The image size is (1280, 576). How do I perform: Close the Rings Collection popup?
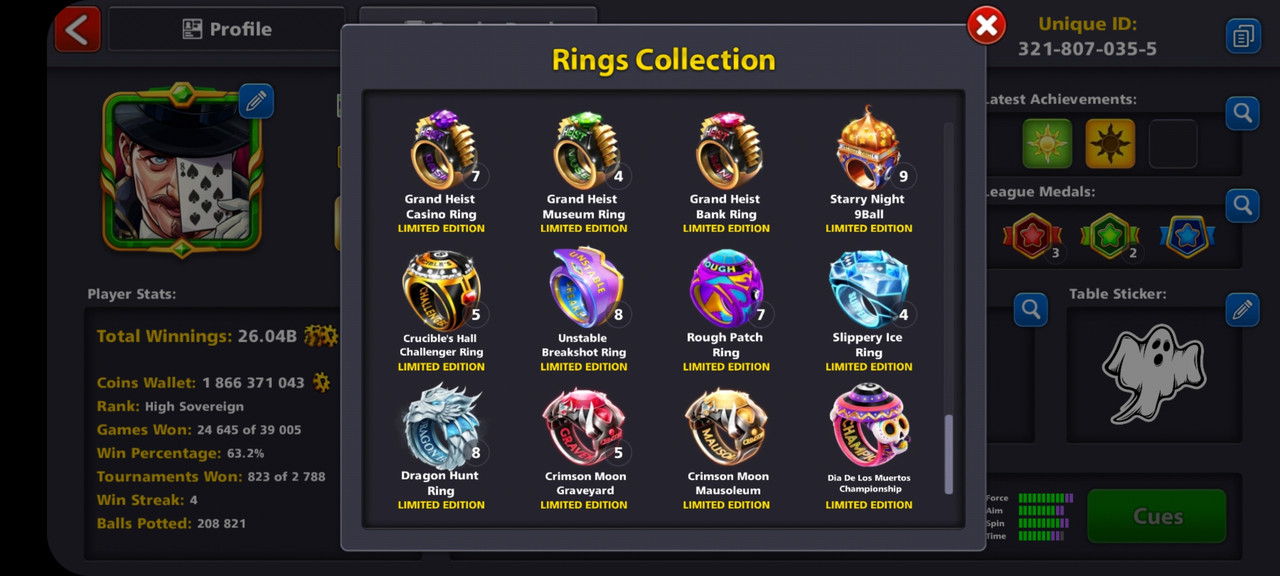[986, 26]
